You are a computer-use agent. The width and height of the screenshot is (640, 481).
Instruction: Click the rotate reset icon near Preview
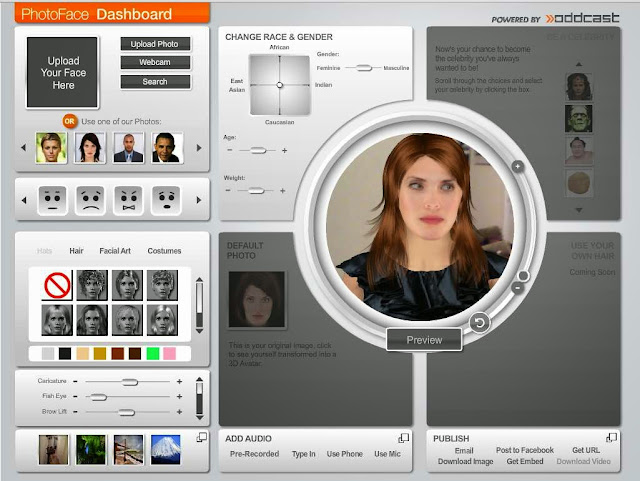point(480,323)
